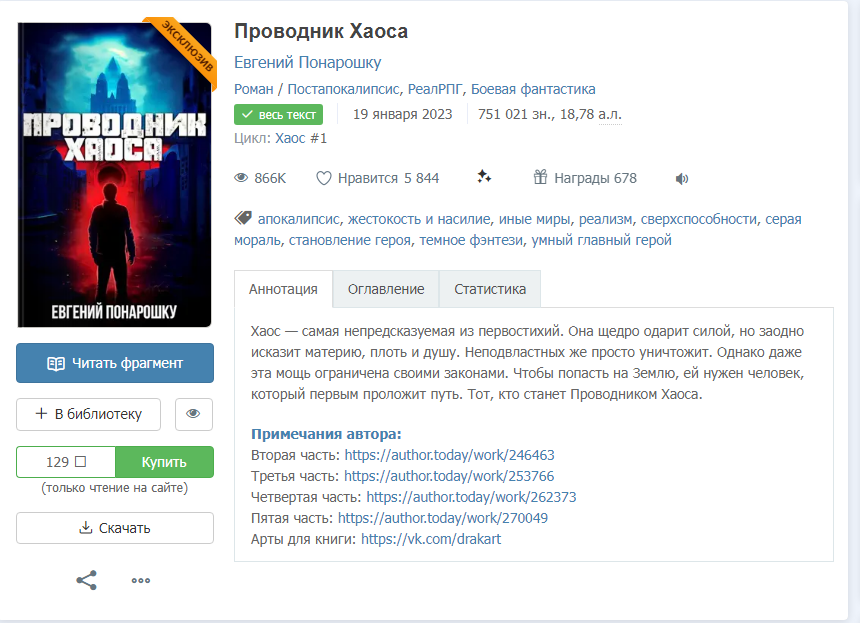Open the Статистика tab
Screen dimensions: 860x623
click(490, 289)
